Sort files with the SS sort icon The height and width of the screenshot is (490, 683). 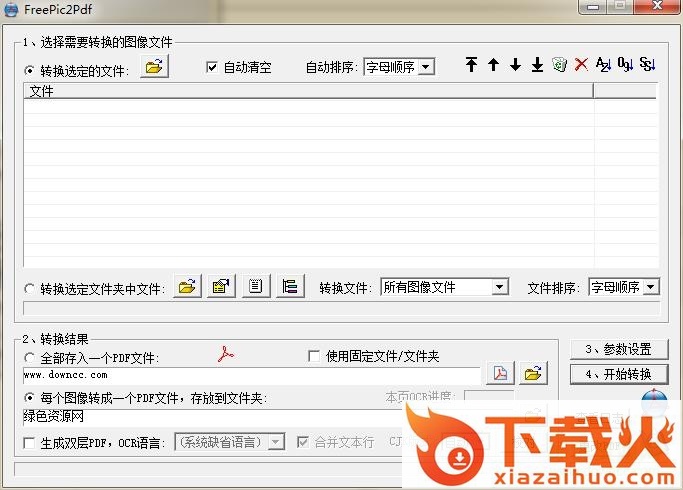(648, 64)
